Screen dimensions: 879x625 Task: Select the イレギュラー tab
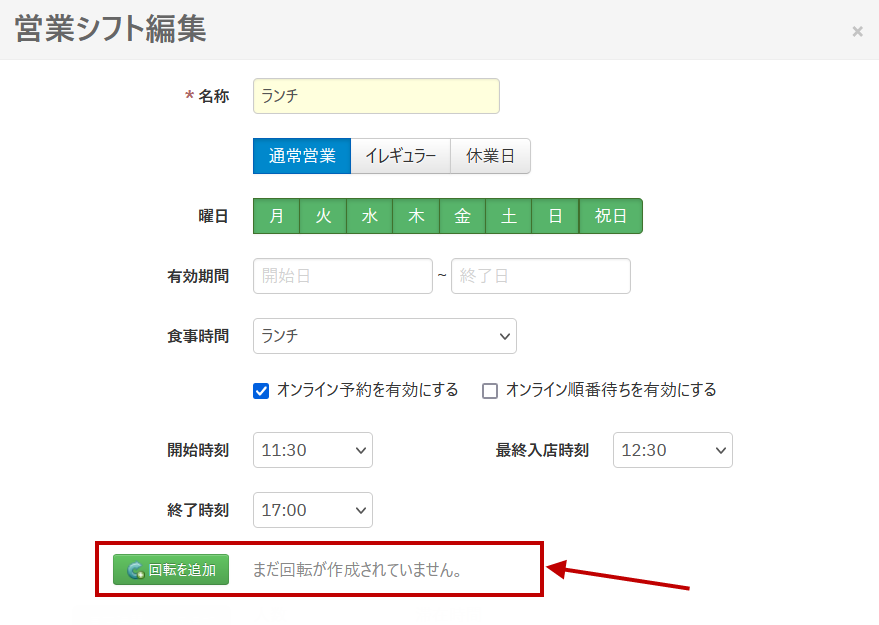tap(401, 156)
